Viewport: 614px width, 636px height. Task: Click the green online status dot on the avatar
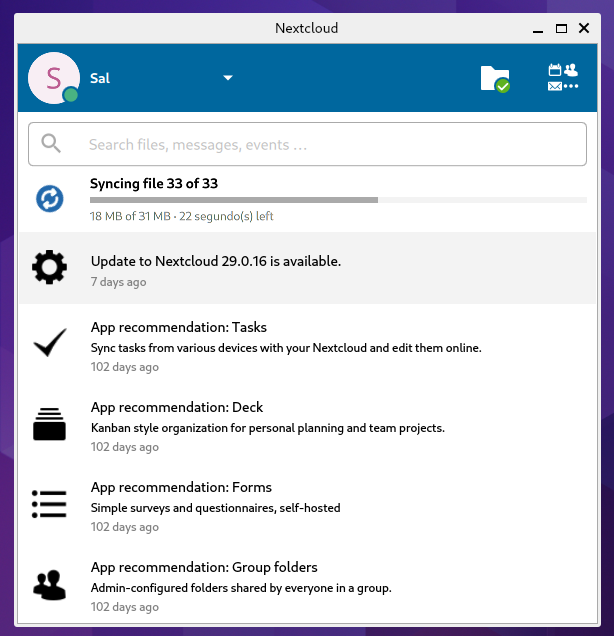point(71,95)
